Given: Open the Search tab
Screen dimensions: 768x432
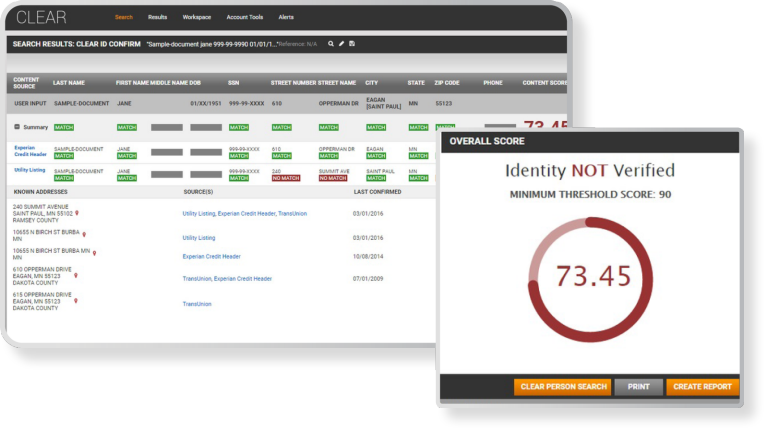Looking at the screenshot, I should (123, 17).
